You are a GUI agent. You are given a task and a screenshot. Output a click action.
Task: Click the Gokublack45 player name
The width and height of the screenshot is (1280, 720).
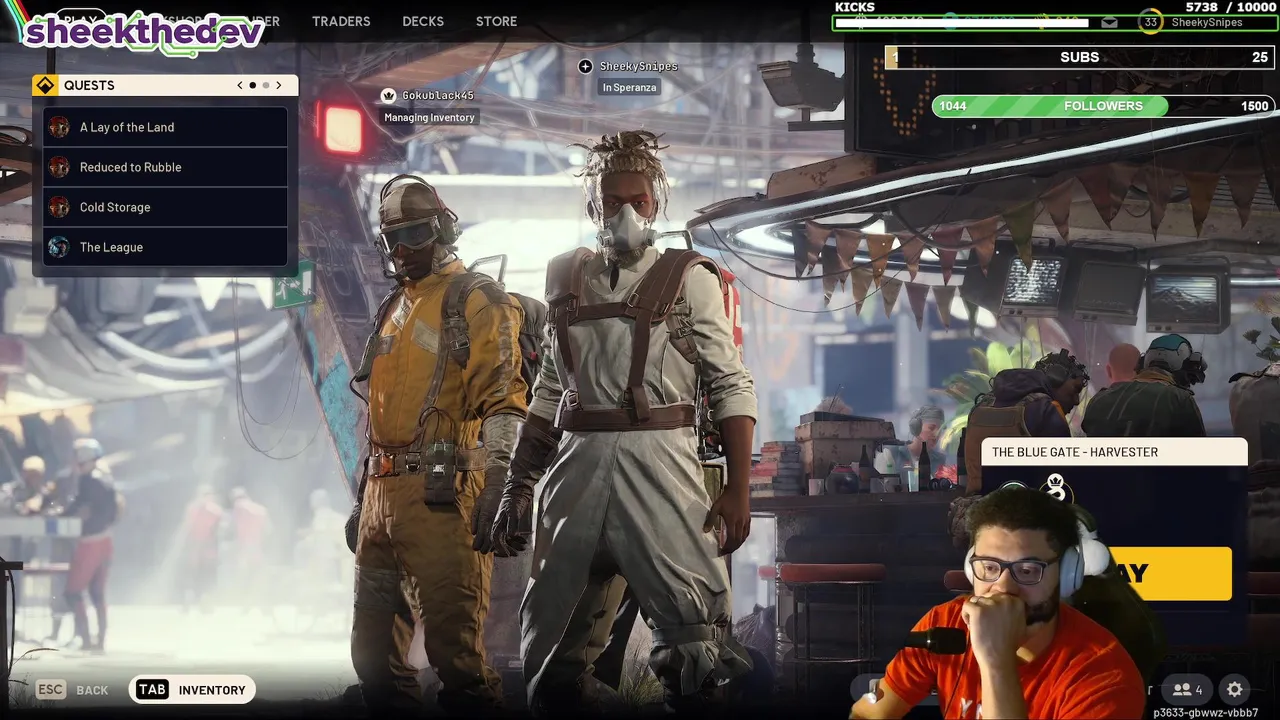pyautogui.click(x=438, y=95)
